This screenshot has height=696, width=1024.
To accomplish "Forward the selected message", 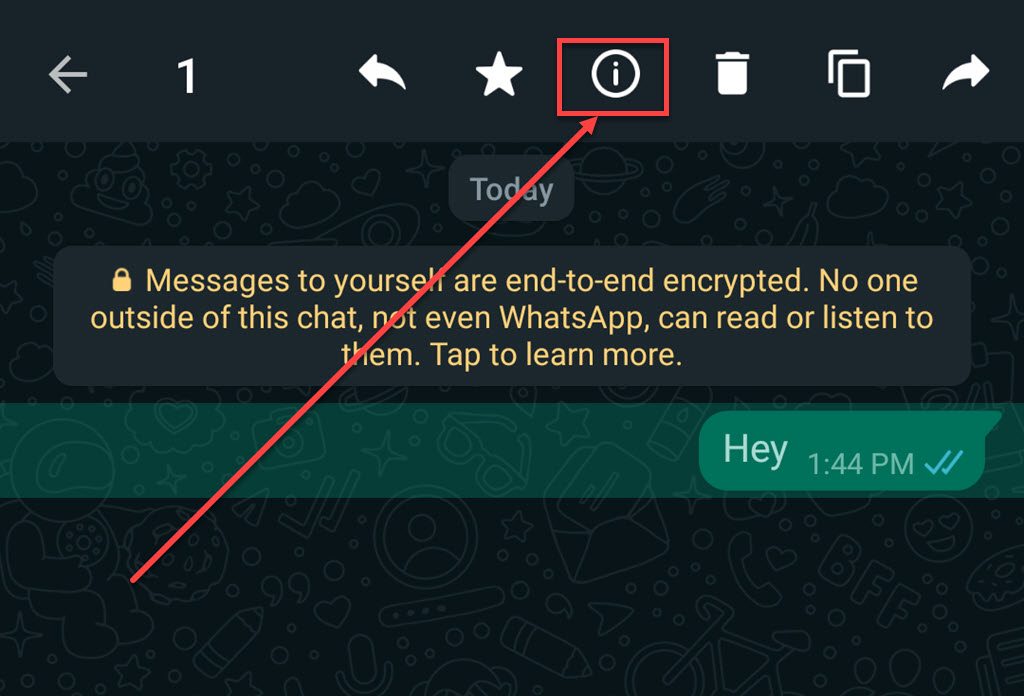I will tap(966, 72).
